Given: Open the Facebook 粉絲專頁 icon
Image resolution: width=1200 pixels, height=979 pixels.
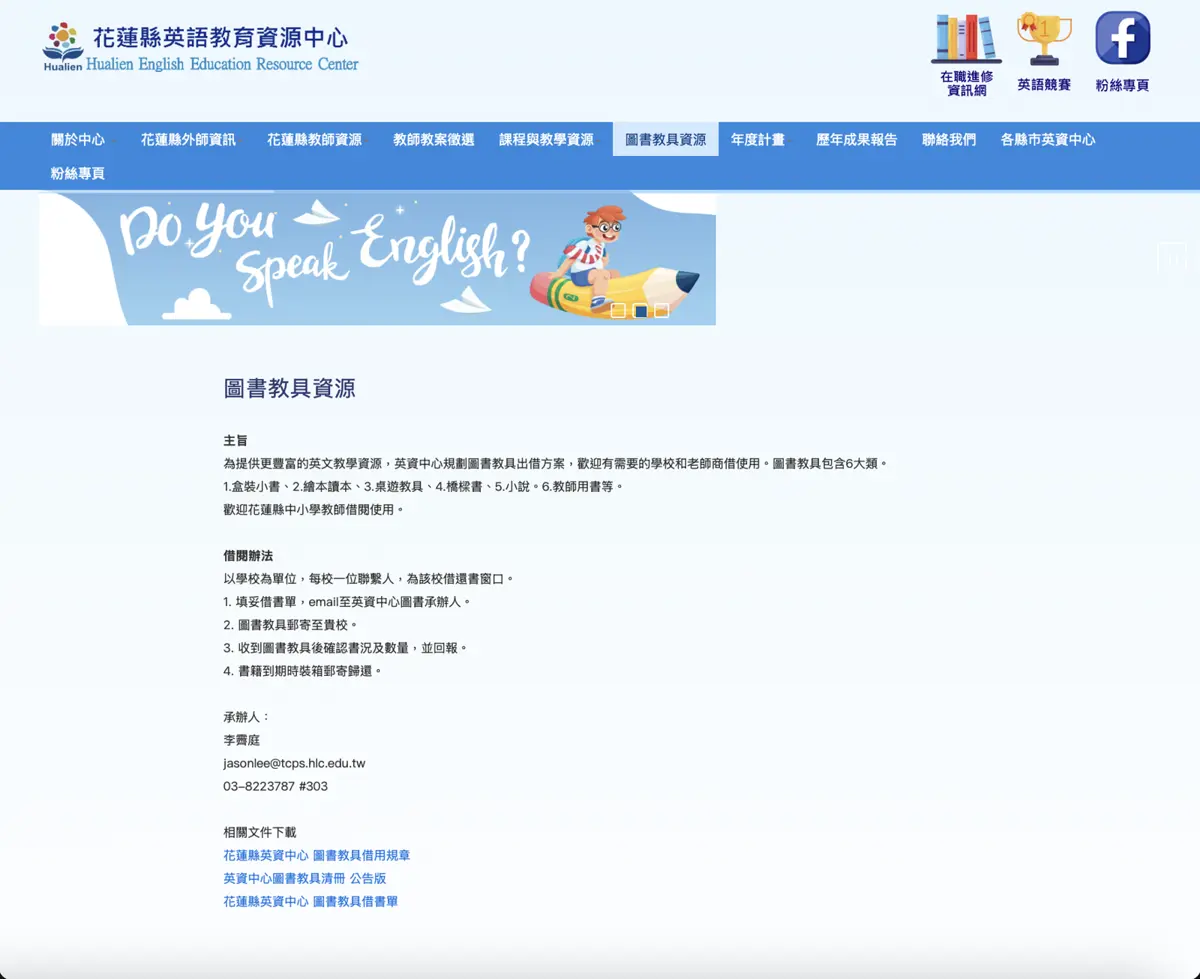Looking at the screenshot, I should tap(1122, 52).
